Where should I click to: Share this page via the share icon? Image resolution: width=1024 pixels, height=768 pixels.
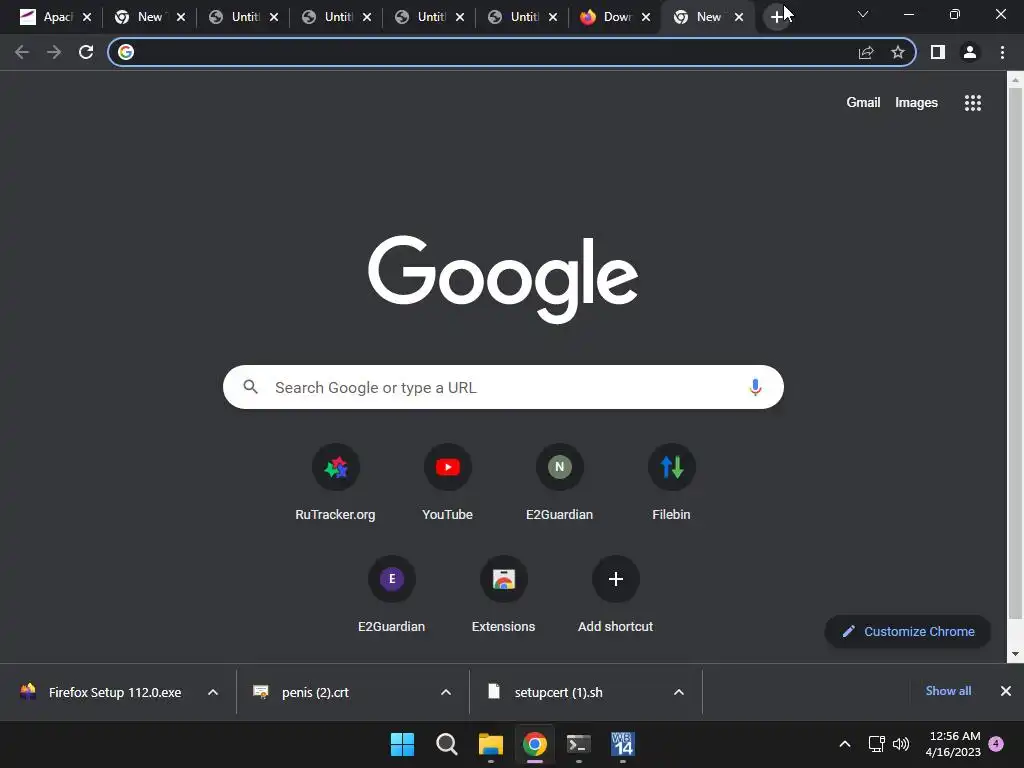coord(866,52)
